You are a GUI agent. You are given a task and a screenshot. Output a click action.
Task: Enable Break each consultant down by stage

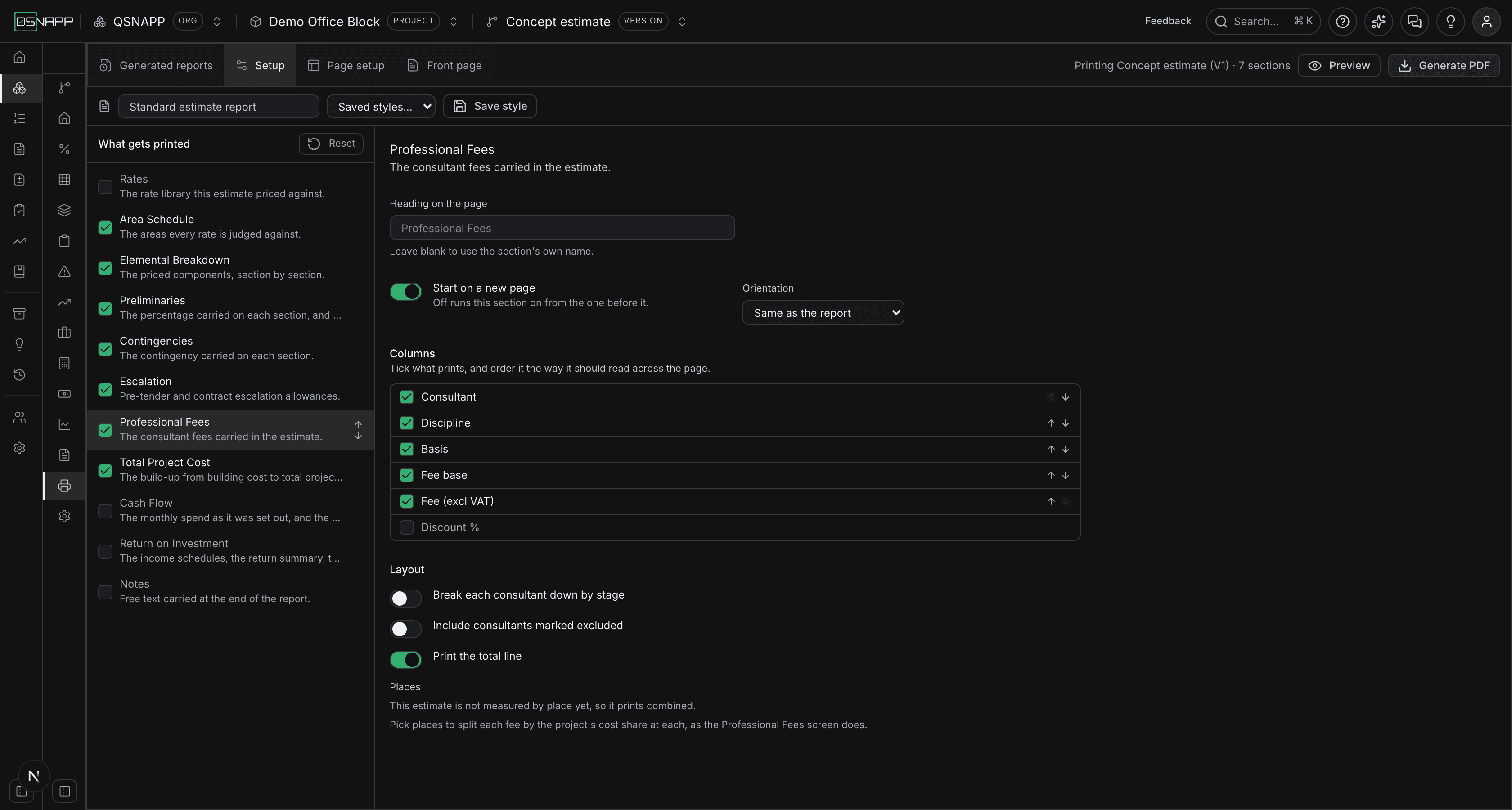click(405, 598)
